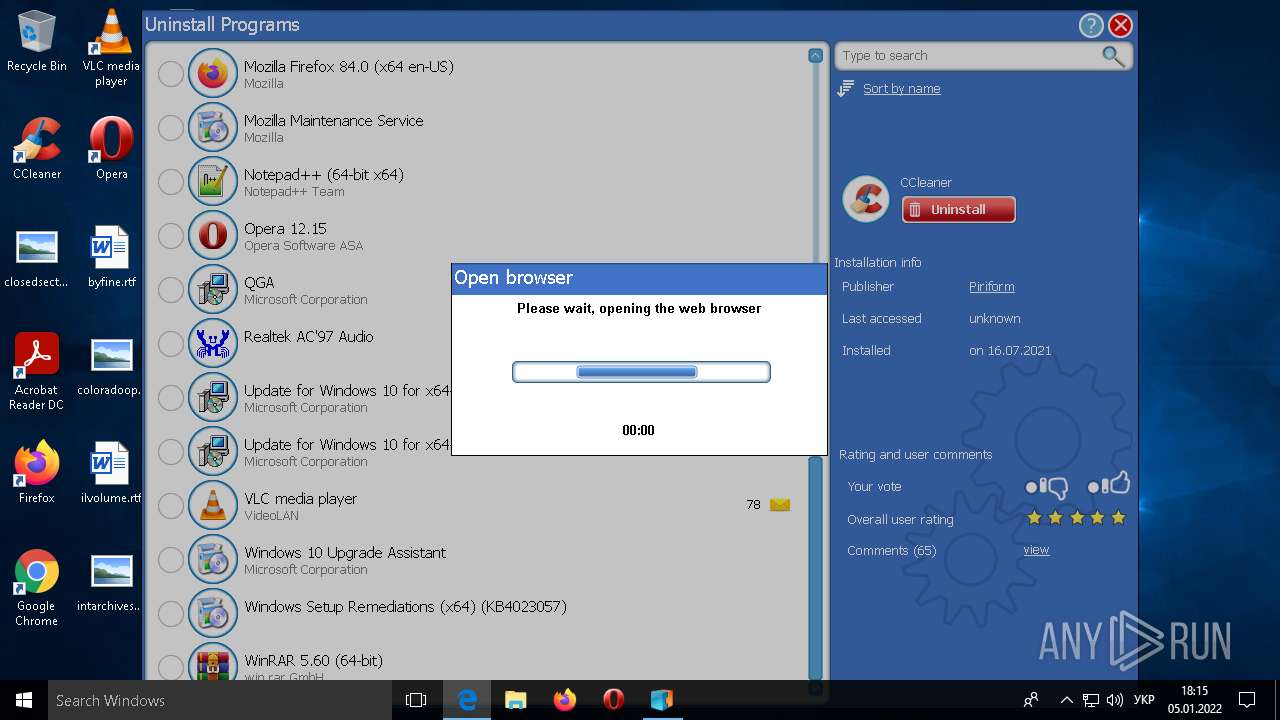Image resolution: width=1280 pixels, height=720 pixels.
Task: Click the Uninstall button for CCleaner
Action: (959, 210)
